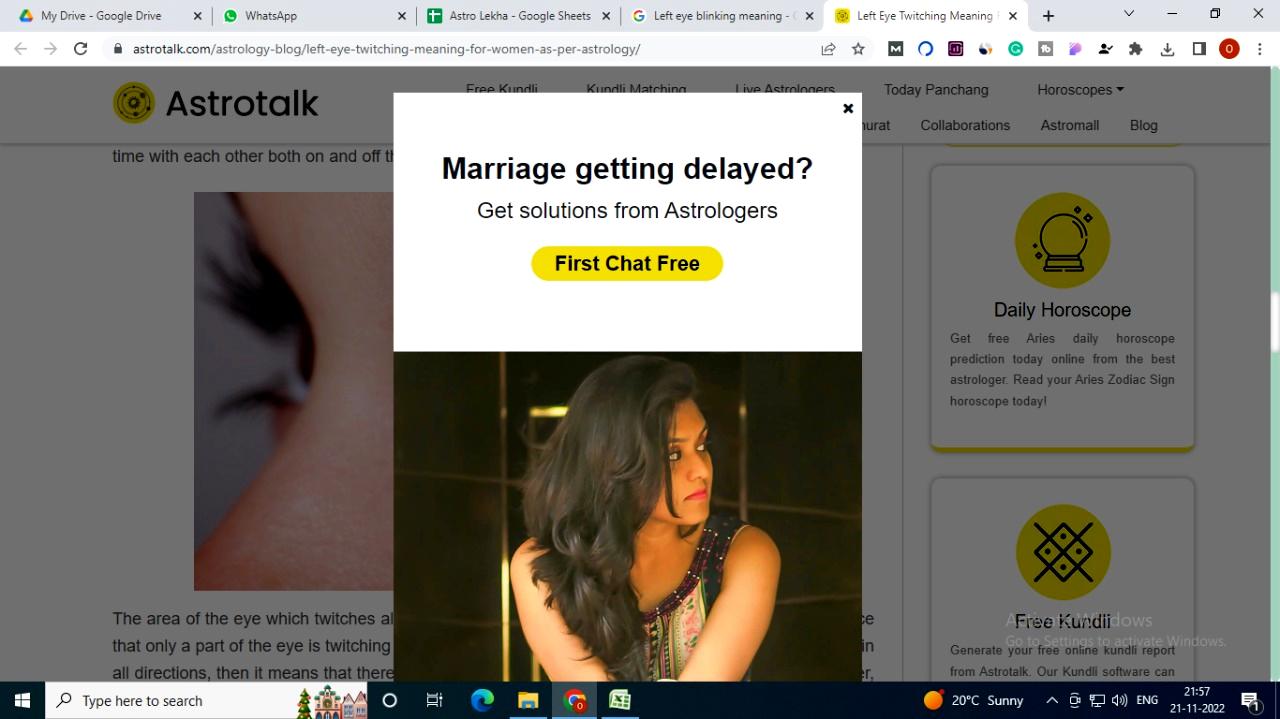Open the Extensions puzzle piece menu
1280x719 pixels.
coord(1135,49)
